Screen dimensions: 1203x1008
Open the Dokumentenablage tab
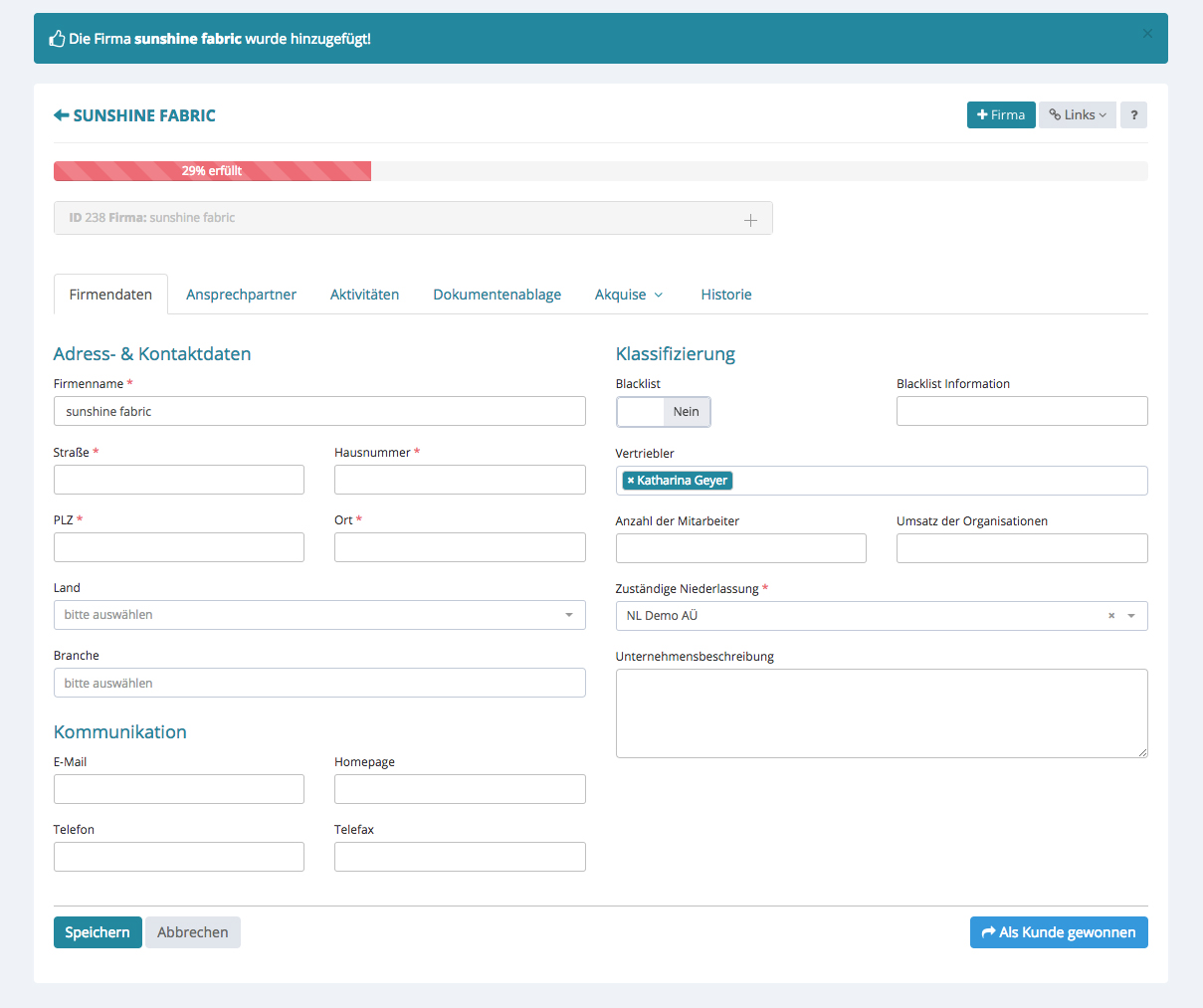pos(497,295)
